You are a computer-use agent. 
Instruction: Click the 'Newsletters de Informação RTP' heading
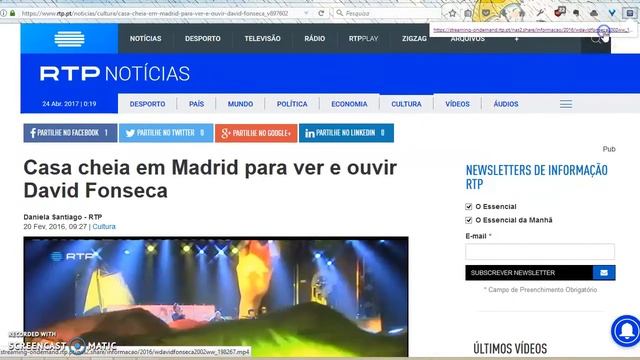point(537,177)
